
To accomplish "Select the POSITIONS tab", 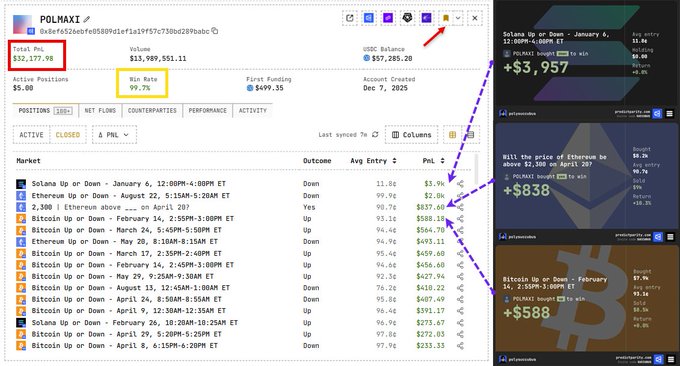I will click(x=45, y=111).
